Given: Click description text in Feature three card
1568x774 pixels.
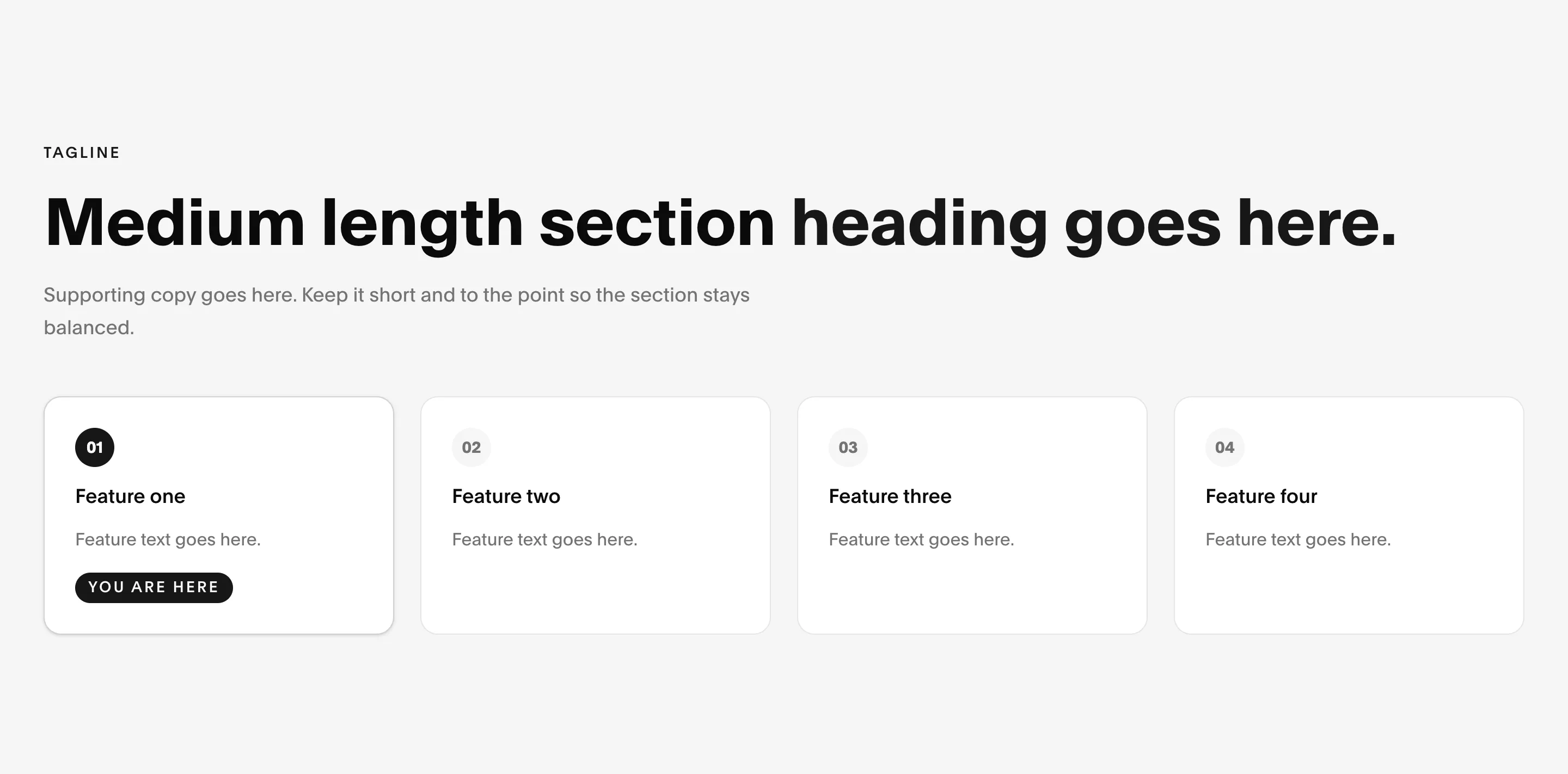Looking at the screenshot, I should coord(922,540).
